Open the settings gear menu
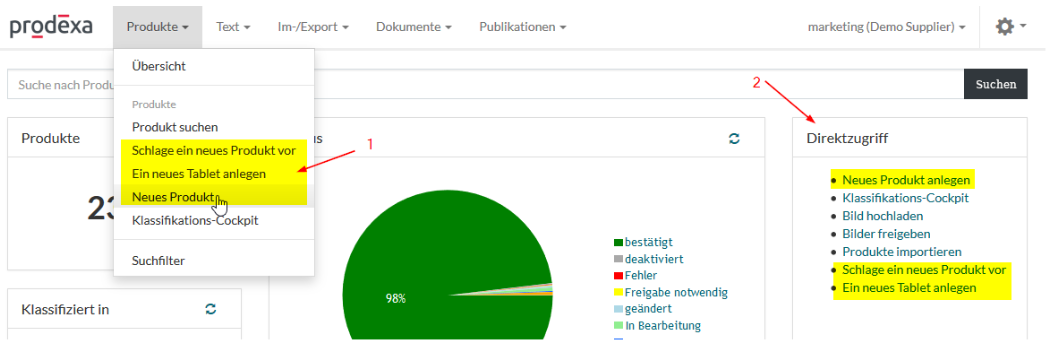The height and width of the screenshot is (361, 1051). [1011, 27]
